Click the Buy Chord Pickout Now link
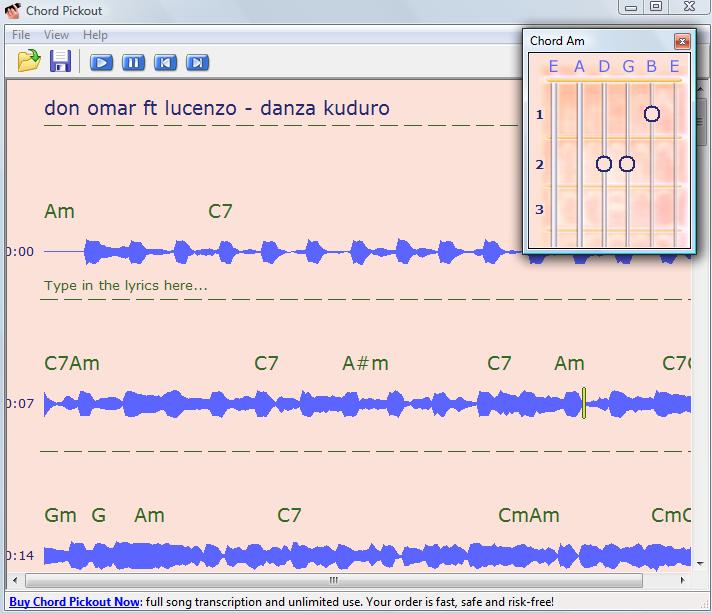The height and width of the screenshot is (613, 712). pyautogui.click(x=74, y=602)
